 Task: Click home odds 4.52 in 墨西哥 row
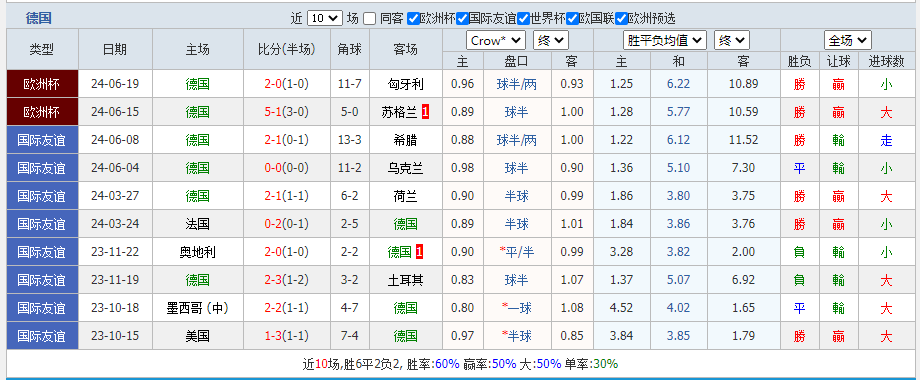click(x=621, y=308)
